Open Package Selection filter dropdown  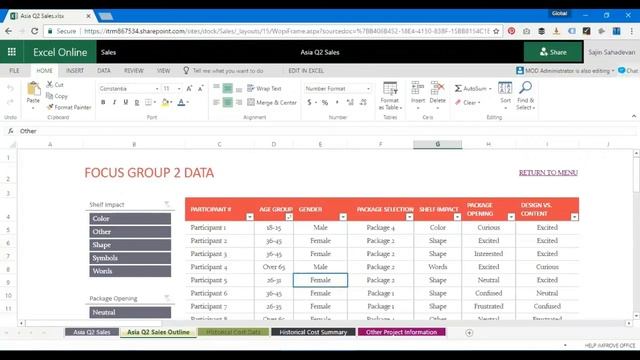pyautogui.click(x=409, y=217)
